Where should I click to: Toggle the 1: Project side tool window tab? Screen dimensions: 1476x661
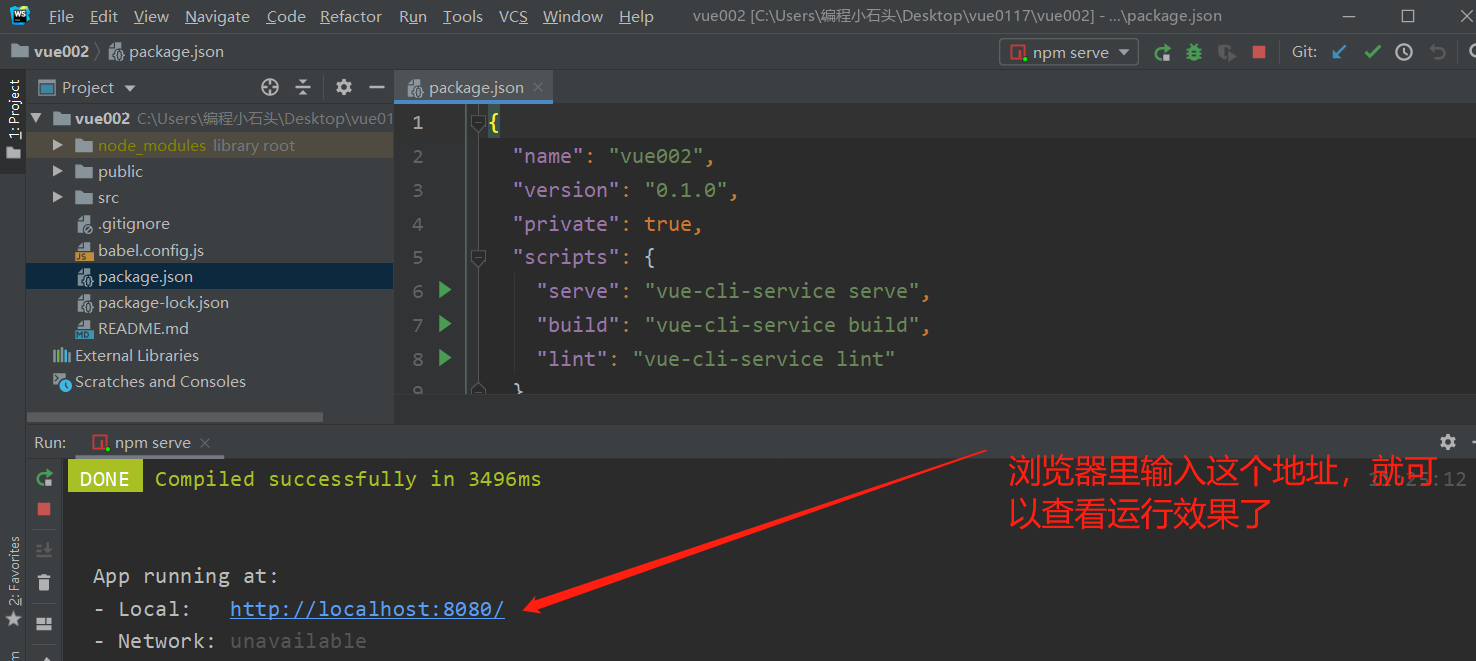point(13,120)
